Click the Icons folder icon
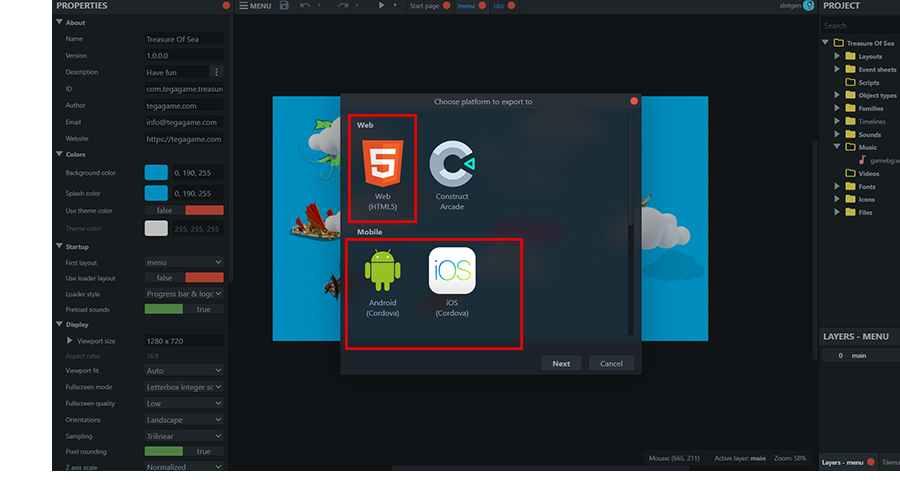 [x=851, y=199]
